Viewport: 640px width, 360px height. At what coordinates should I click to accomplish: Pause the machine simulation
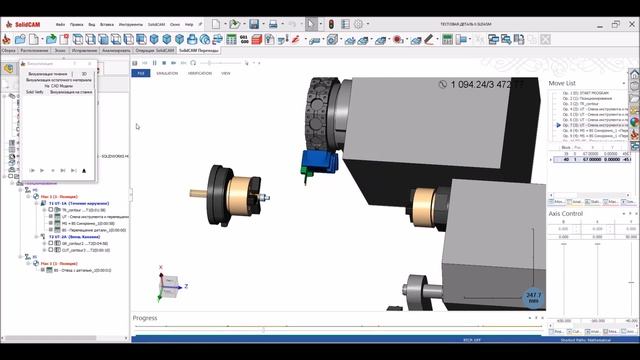click(154, 63)
